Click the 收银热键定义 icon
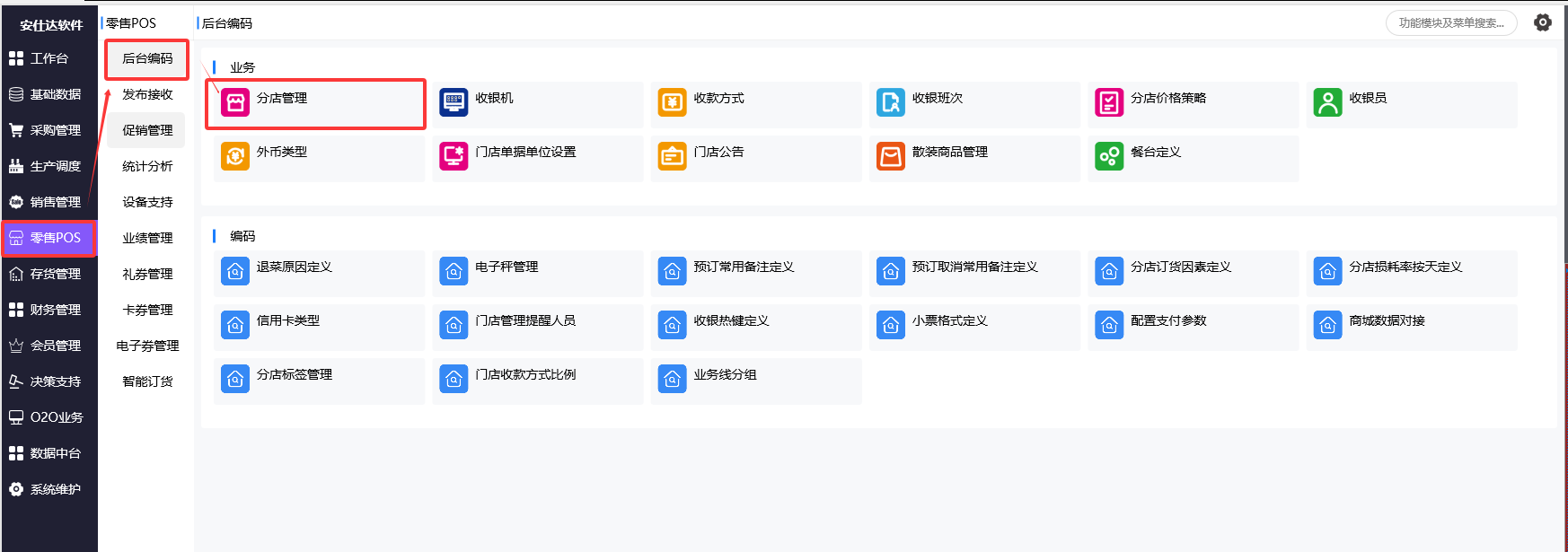Screen dimensions: 1568x552 click(672, 326)
